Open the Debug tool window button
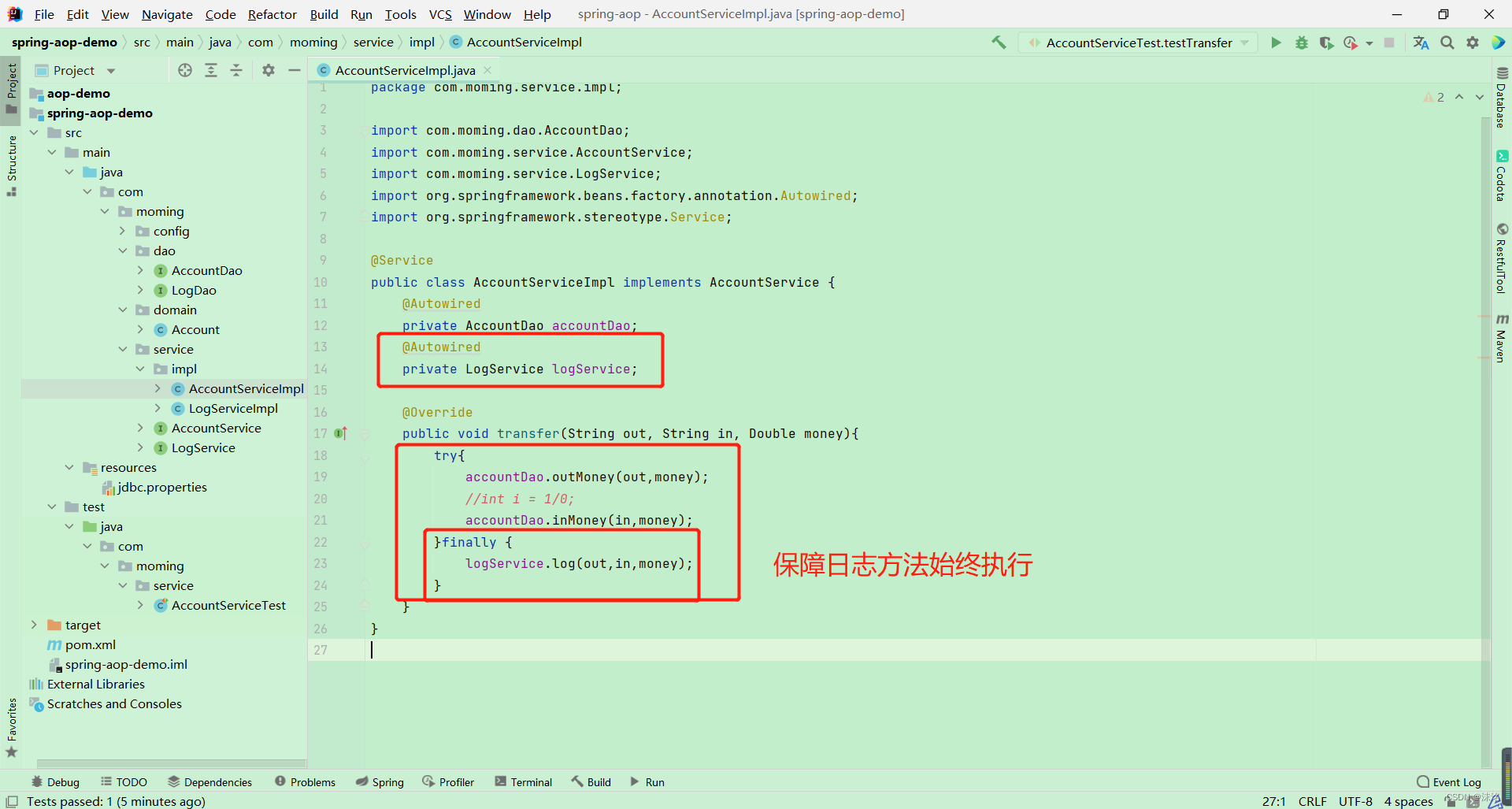This screenshot has height=809, width=1512. pyautogui.click(x=55, y=782)
